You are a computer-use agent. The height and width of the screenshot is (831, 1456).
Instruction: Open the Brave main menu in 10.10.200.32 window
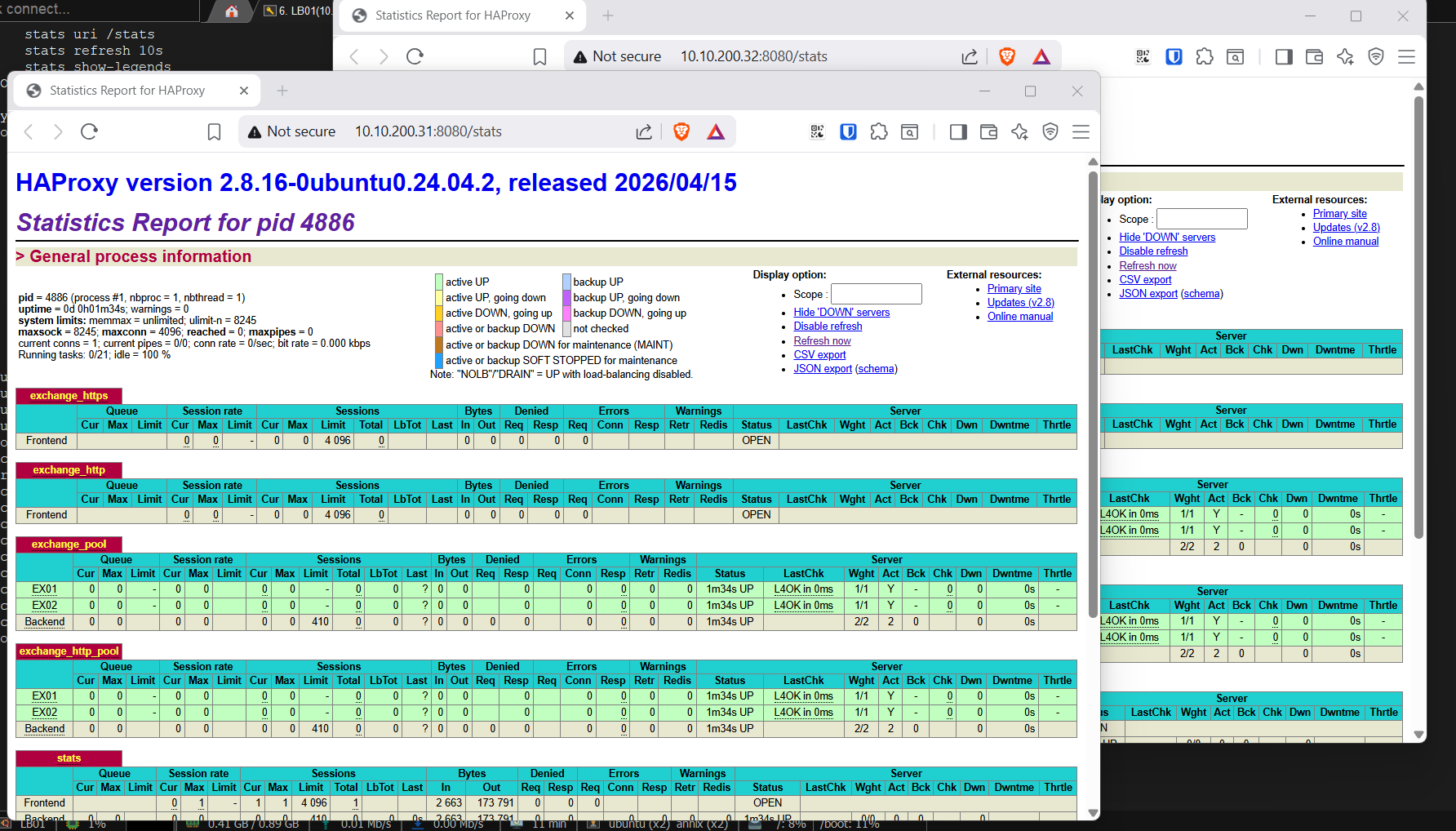point(1406,56)
